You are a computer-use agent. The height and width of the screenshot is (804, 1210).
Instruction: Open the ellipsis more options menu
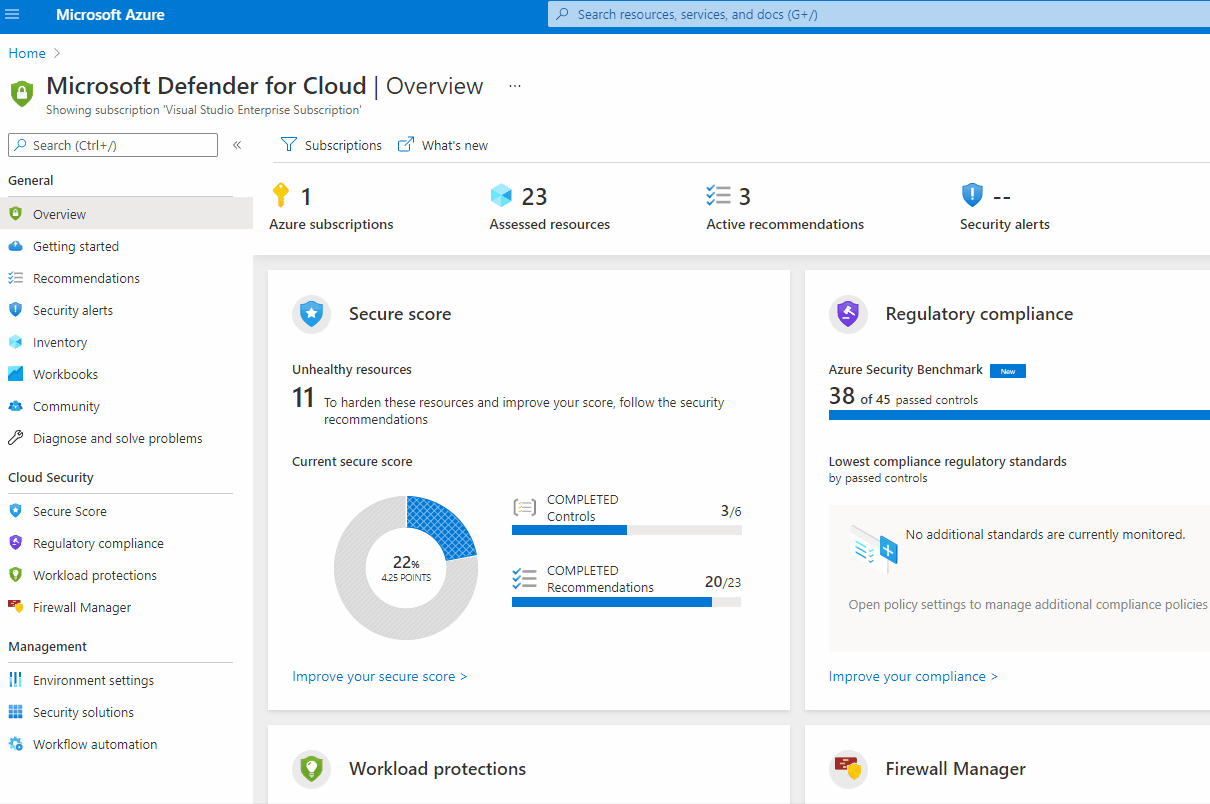click(x=515, y=86)
